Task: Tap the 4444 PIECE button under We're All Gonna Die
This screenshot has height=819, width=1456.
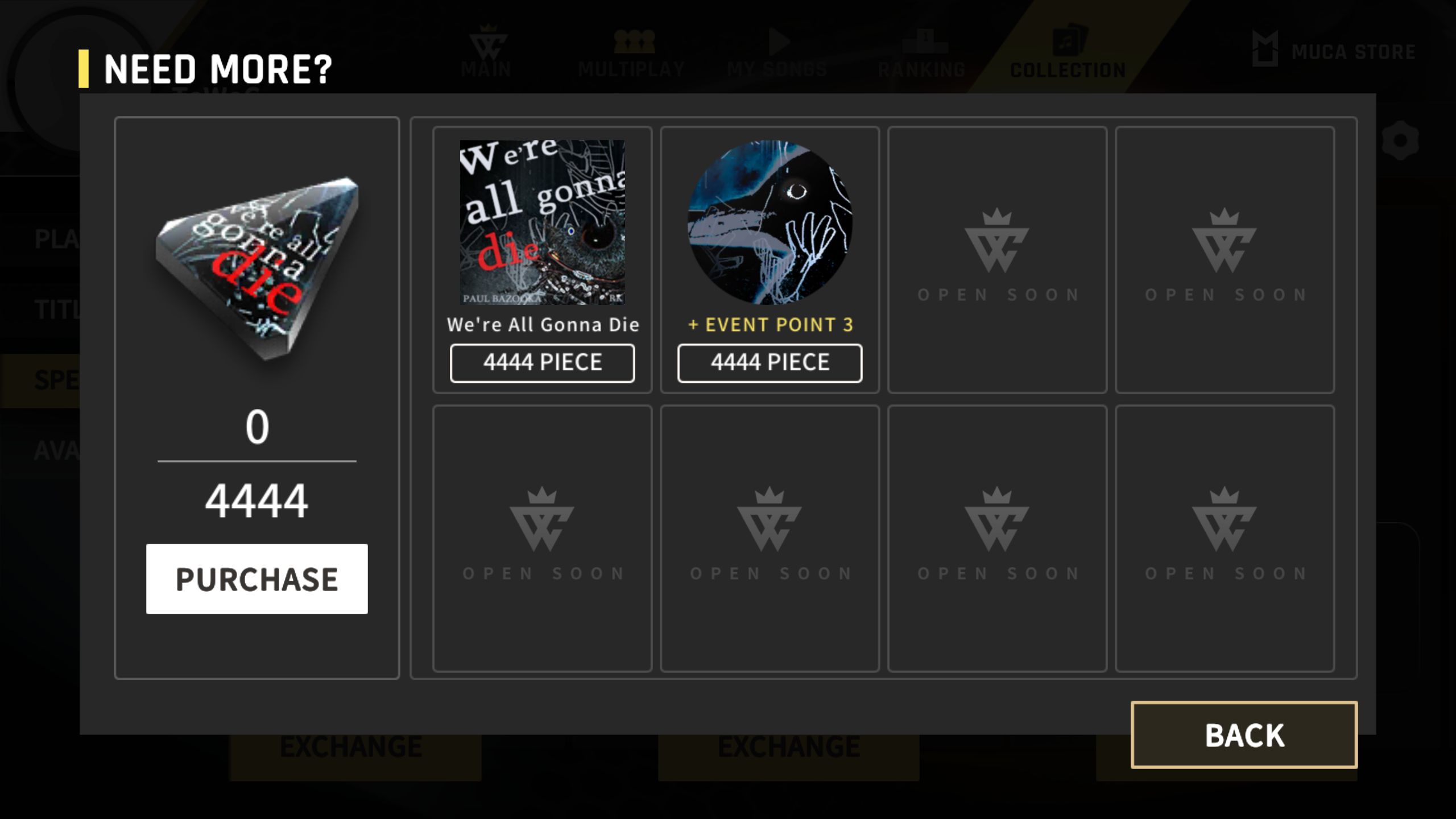Action: pos(542,363)
